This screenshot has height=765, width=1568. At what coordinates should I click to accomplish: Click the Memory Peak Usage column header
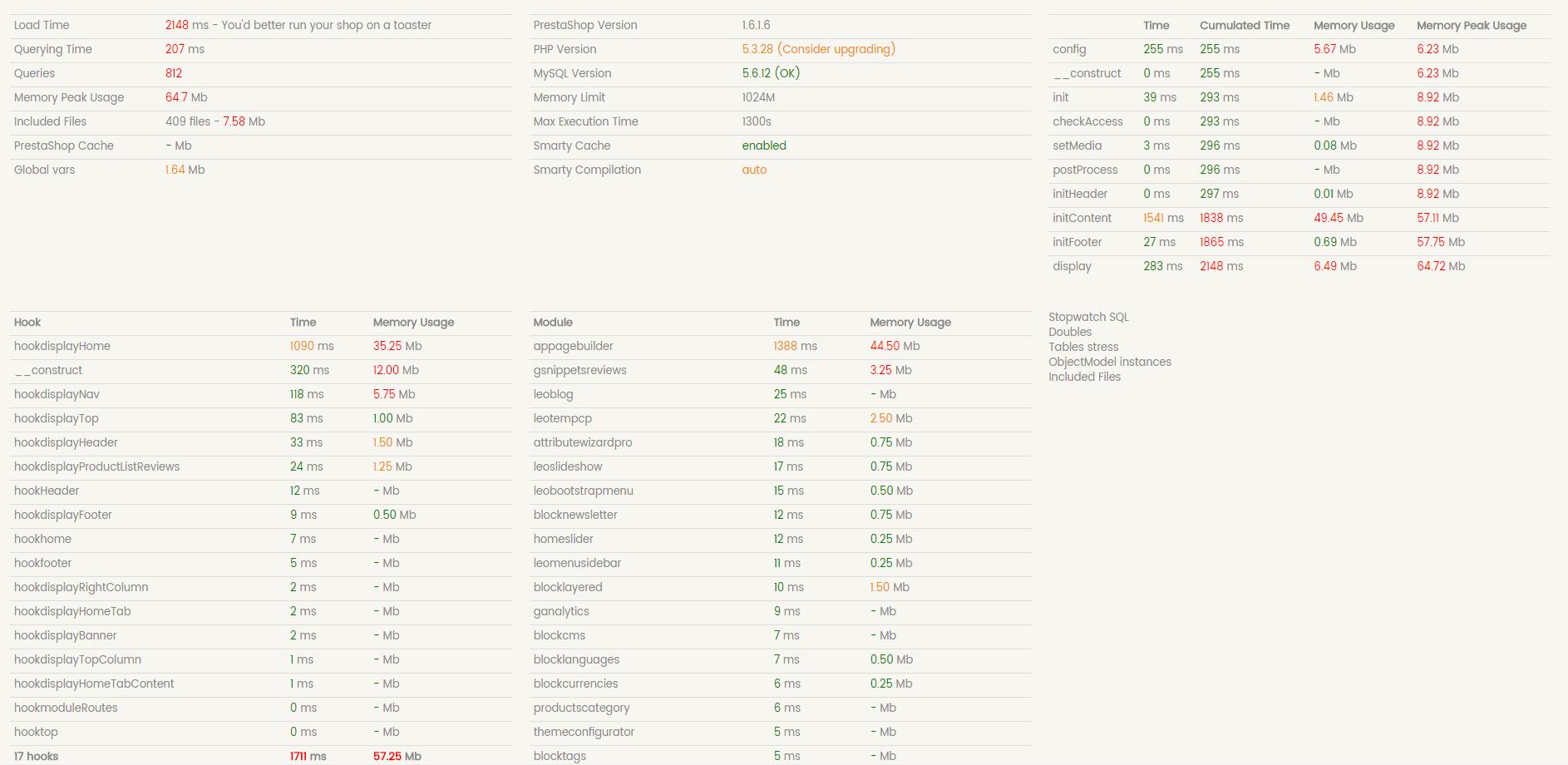1471,25
